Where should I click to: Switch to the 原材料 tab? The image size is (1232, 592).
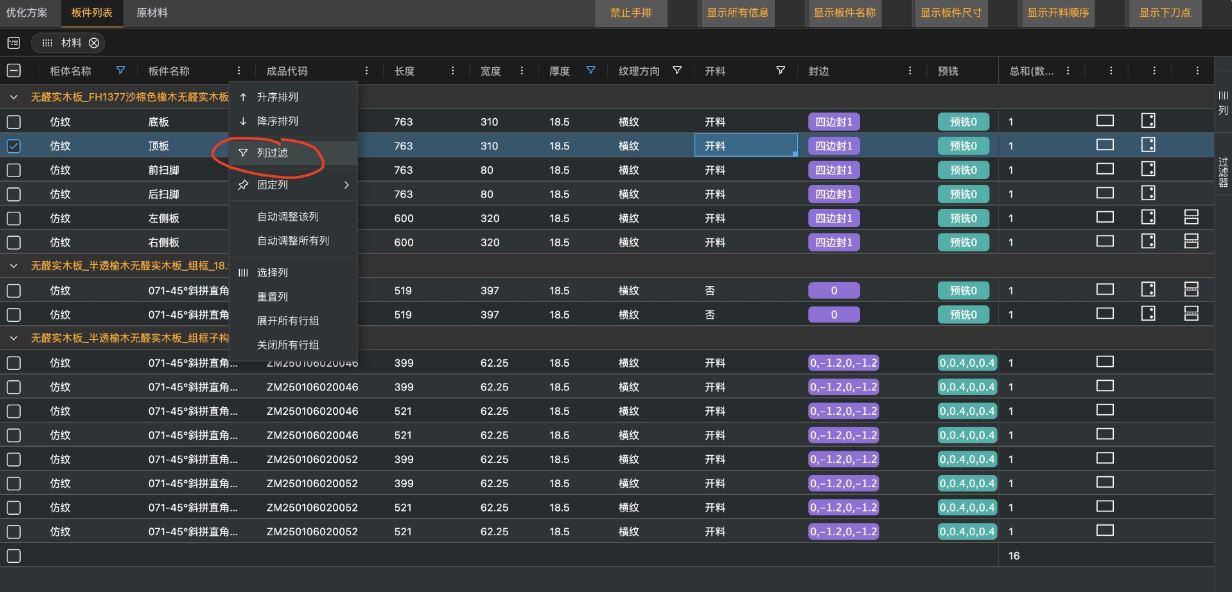[x=152, y=13]
